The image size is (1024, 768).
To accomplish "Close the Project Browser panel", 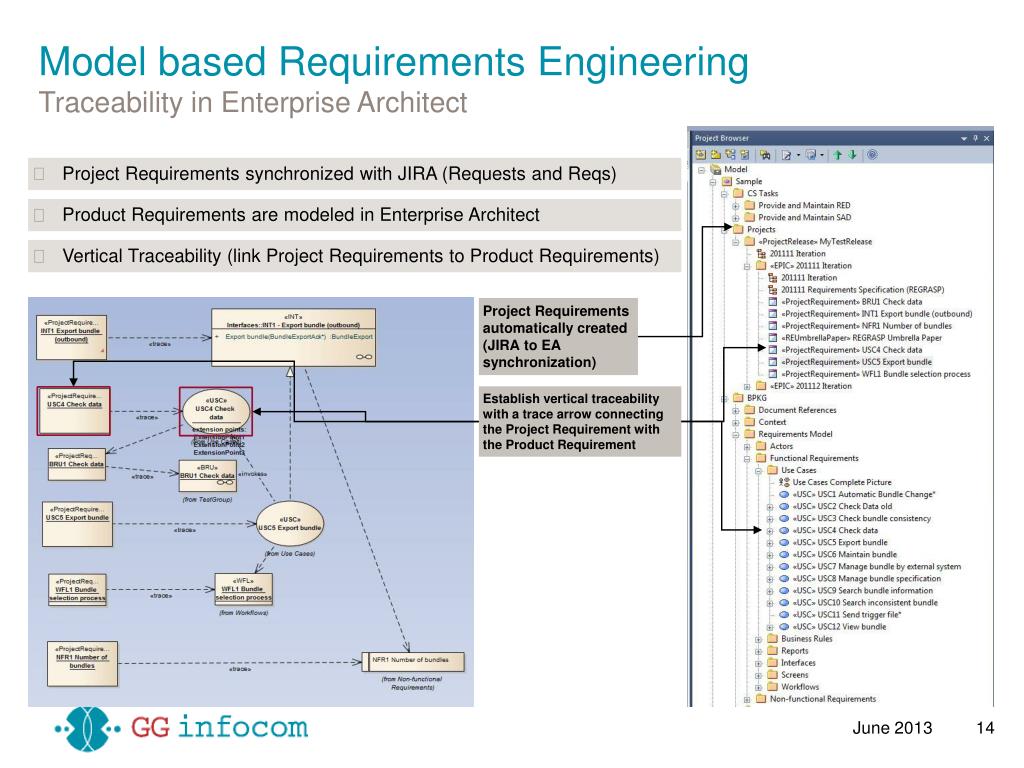I will coord(986,138).
